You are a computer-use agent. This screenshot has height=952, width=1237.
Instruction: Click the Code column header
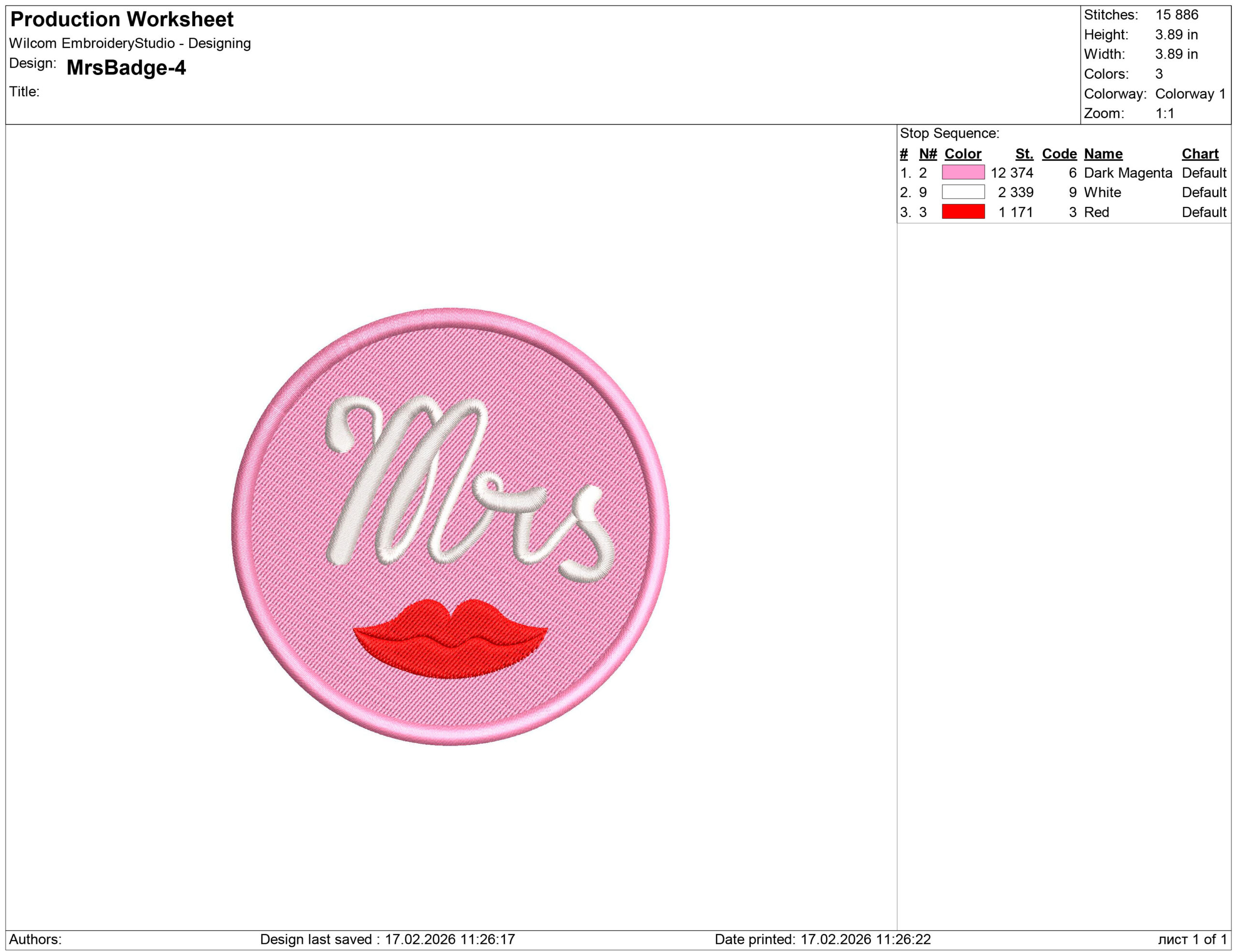pyautogui.click(x=1059, y=154)
